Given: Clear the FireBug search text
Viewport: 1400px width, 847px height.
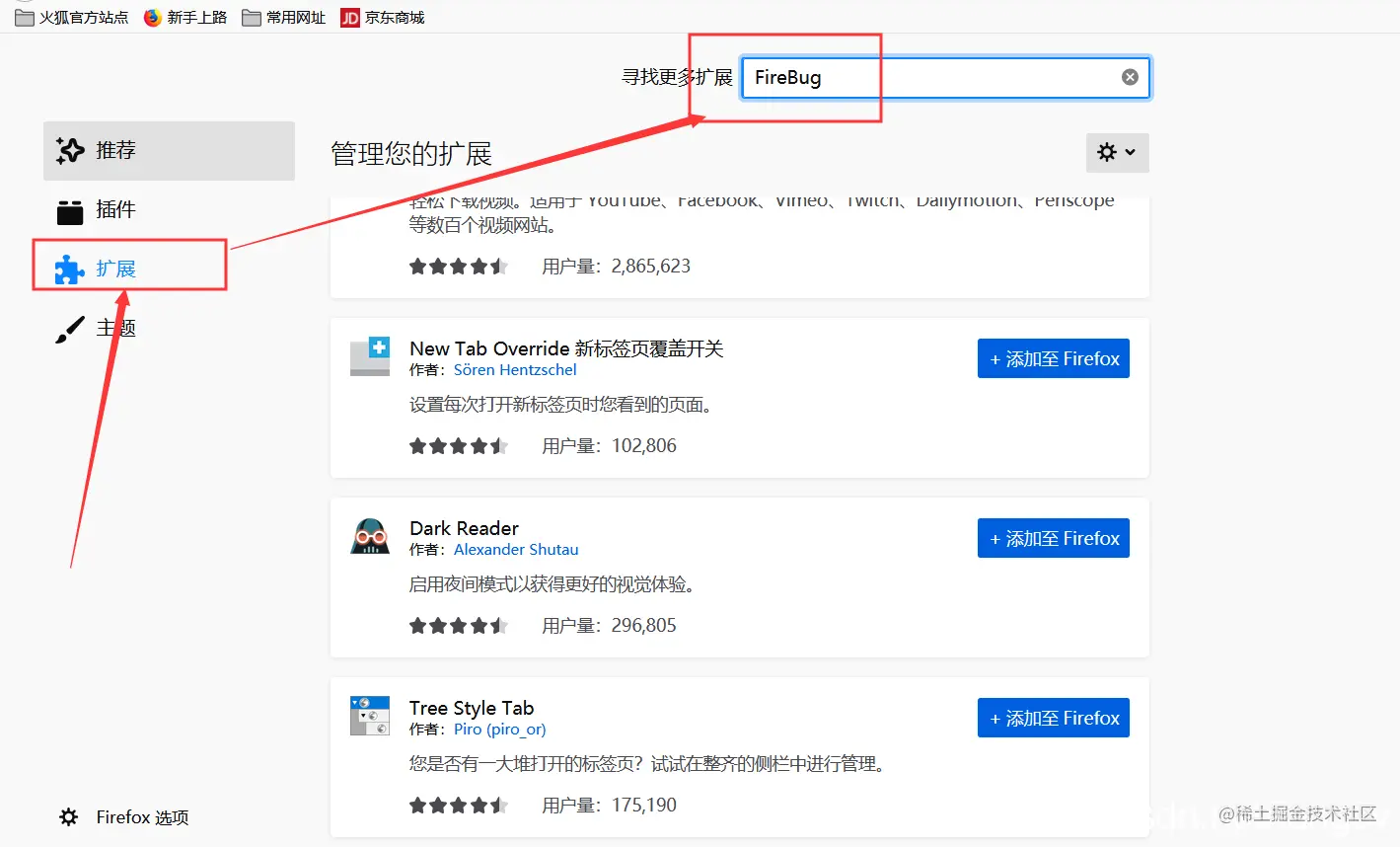Looking at the screenshot, I should point(1130,77).
